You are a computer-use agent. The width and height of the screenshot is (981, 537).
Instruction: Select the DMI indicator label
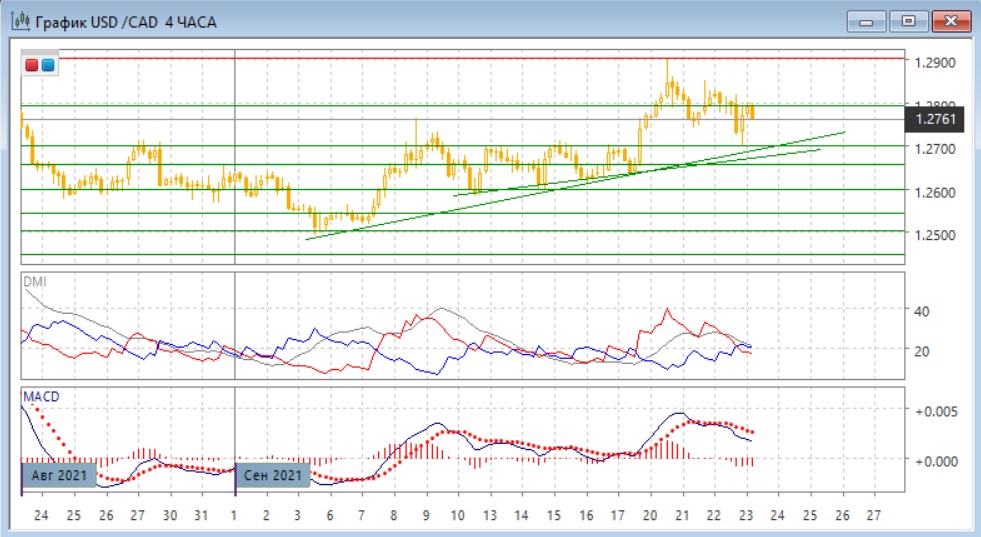click(34, 282)
